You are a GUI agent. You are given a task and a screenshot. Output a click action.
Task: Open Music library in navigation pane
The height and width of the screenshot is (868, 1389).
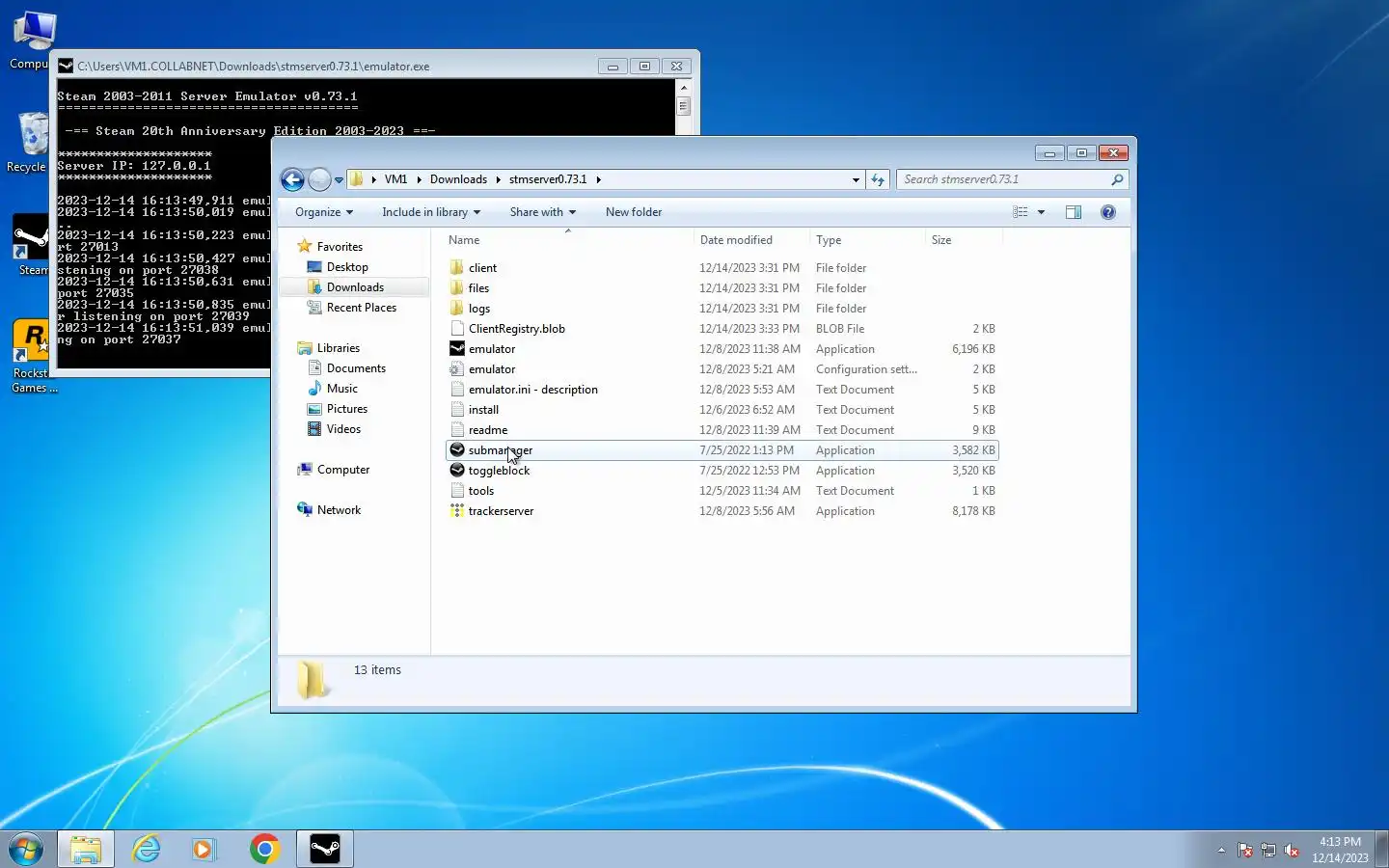click(342, 389)
